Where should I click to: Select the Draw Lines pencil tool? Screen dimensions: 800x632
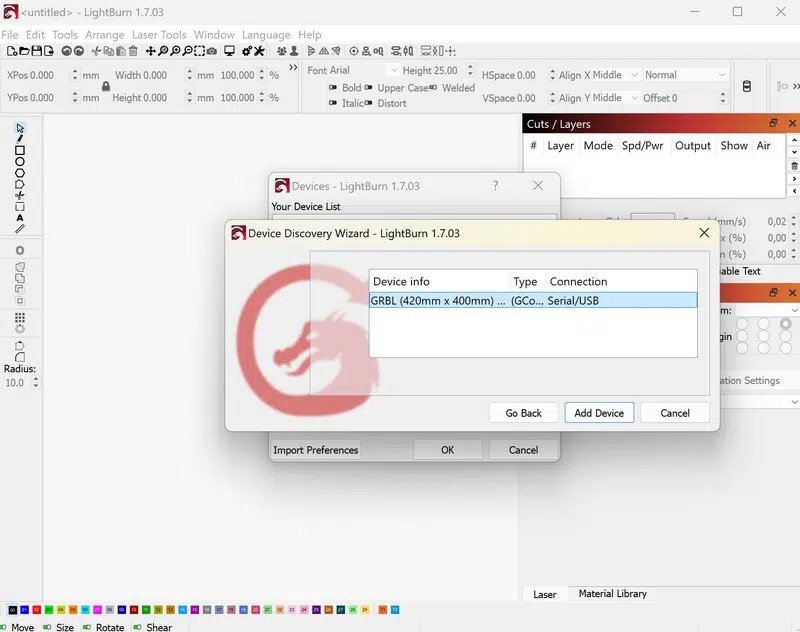tap(20, 139)
